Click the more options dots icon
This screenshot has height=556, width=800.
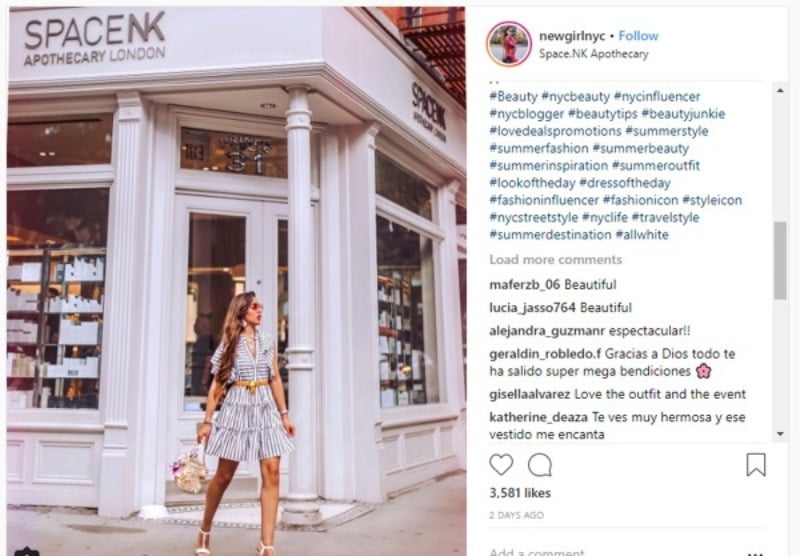(755, 553)
